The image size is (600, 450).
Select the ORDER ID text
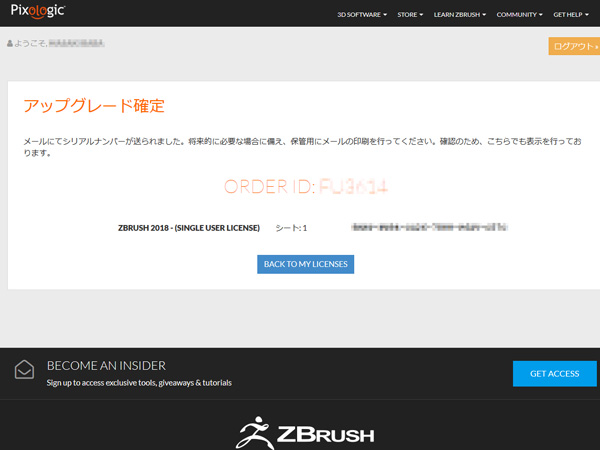pos(306,187)
